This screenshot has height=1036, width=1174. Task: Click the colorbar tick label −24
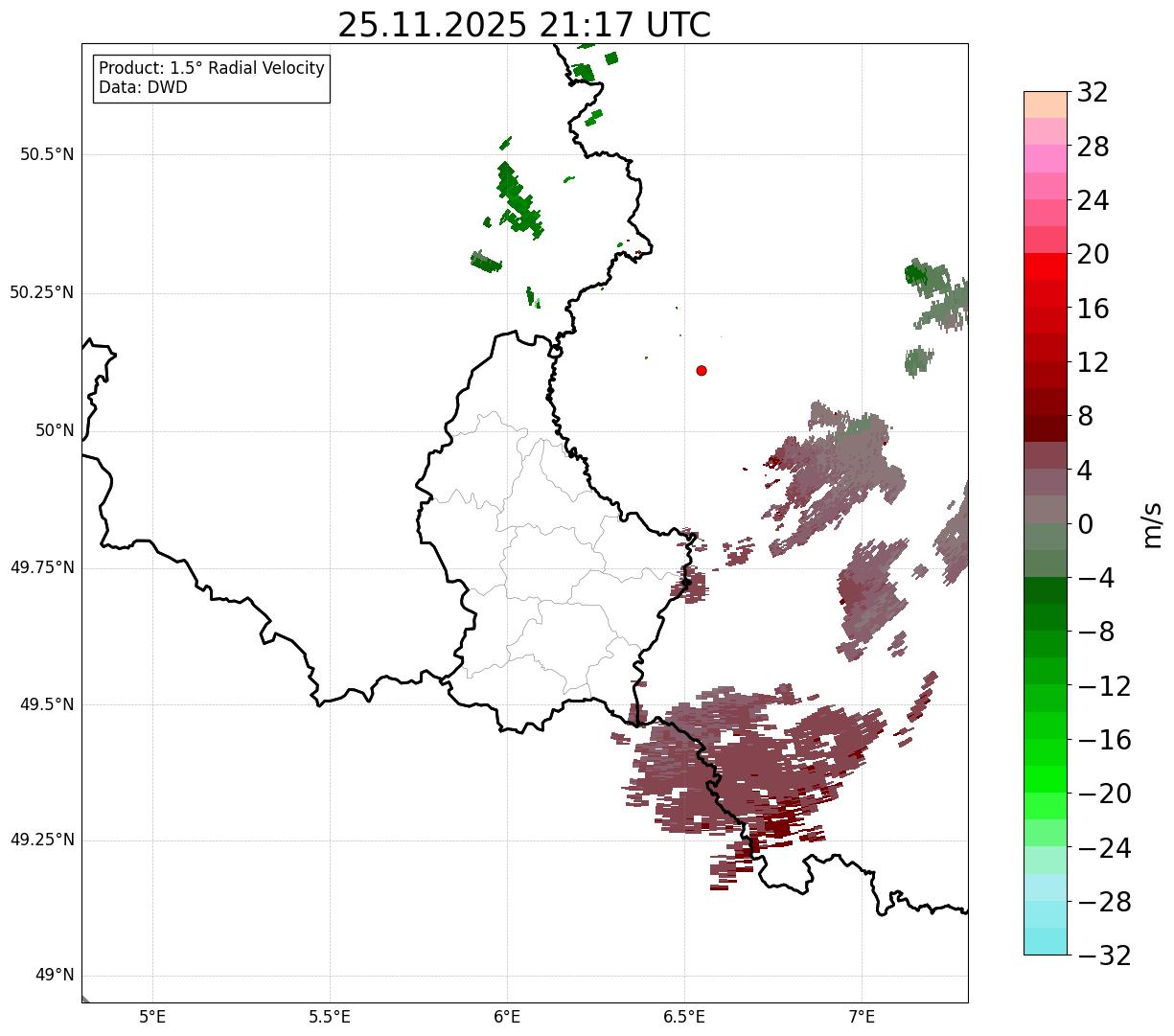pyautogui.click(x=1104, y=848)
